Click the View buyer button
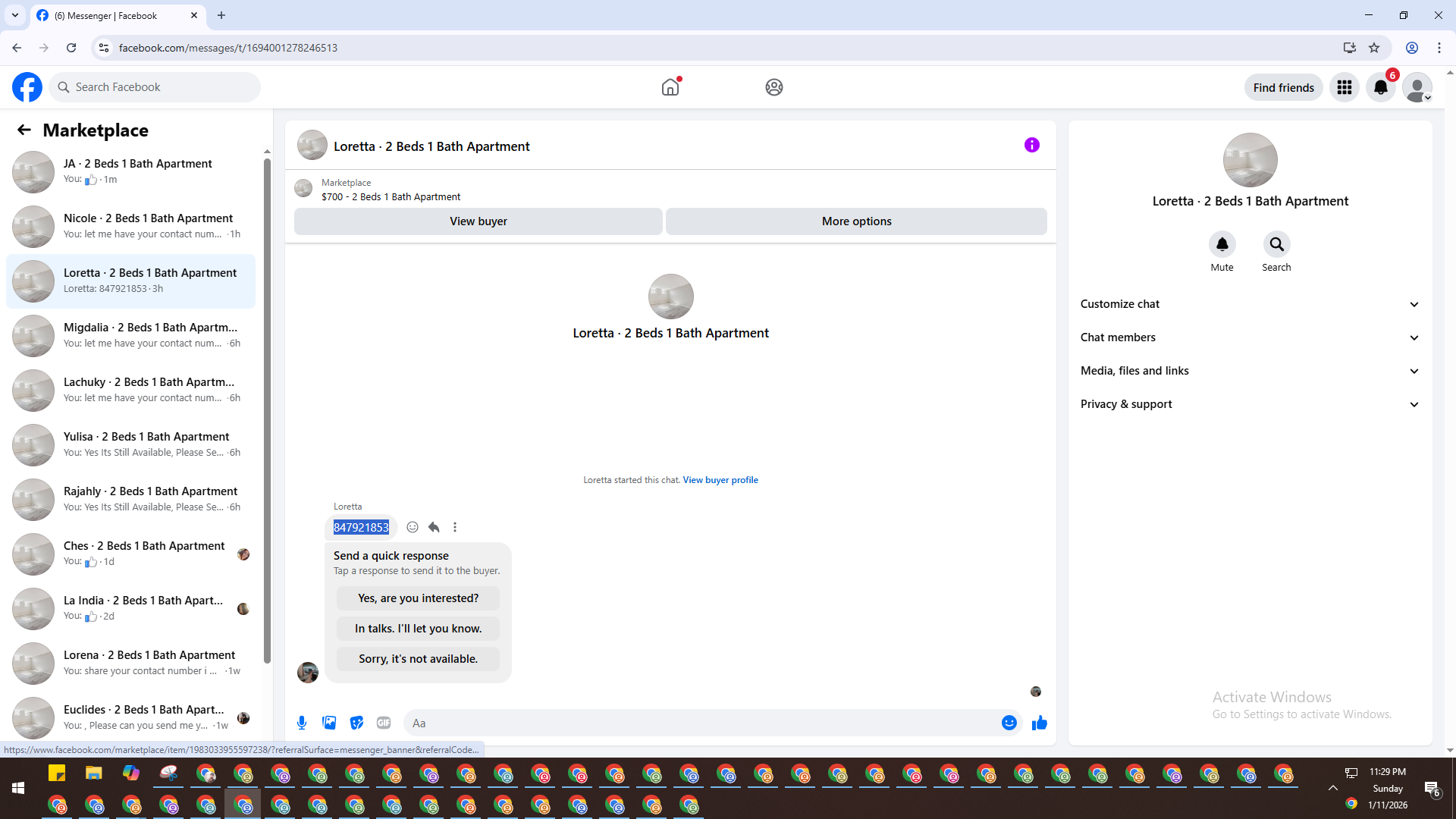 pyautogui.click(x=478, y=221)
